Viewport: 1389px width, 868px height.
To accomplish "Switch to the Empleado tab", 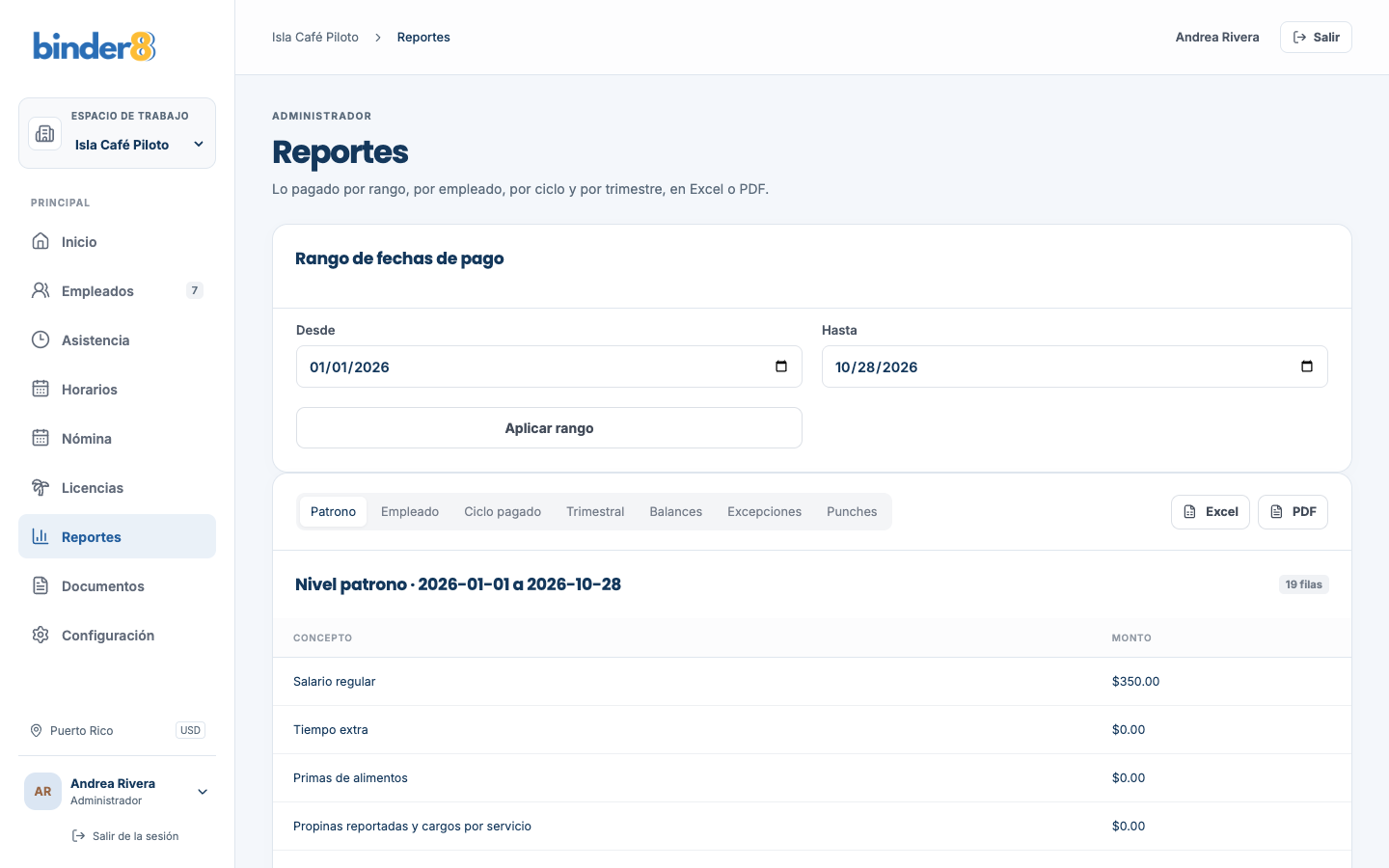I will 410,511.
